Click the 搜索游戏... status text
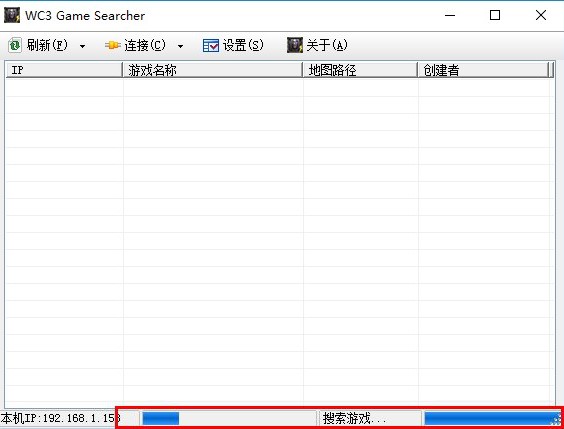This screenshot has height=429, width=564. click(355, 419)
